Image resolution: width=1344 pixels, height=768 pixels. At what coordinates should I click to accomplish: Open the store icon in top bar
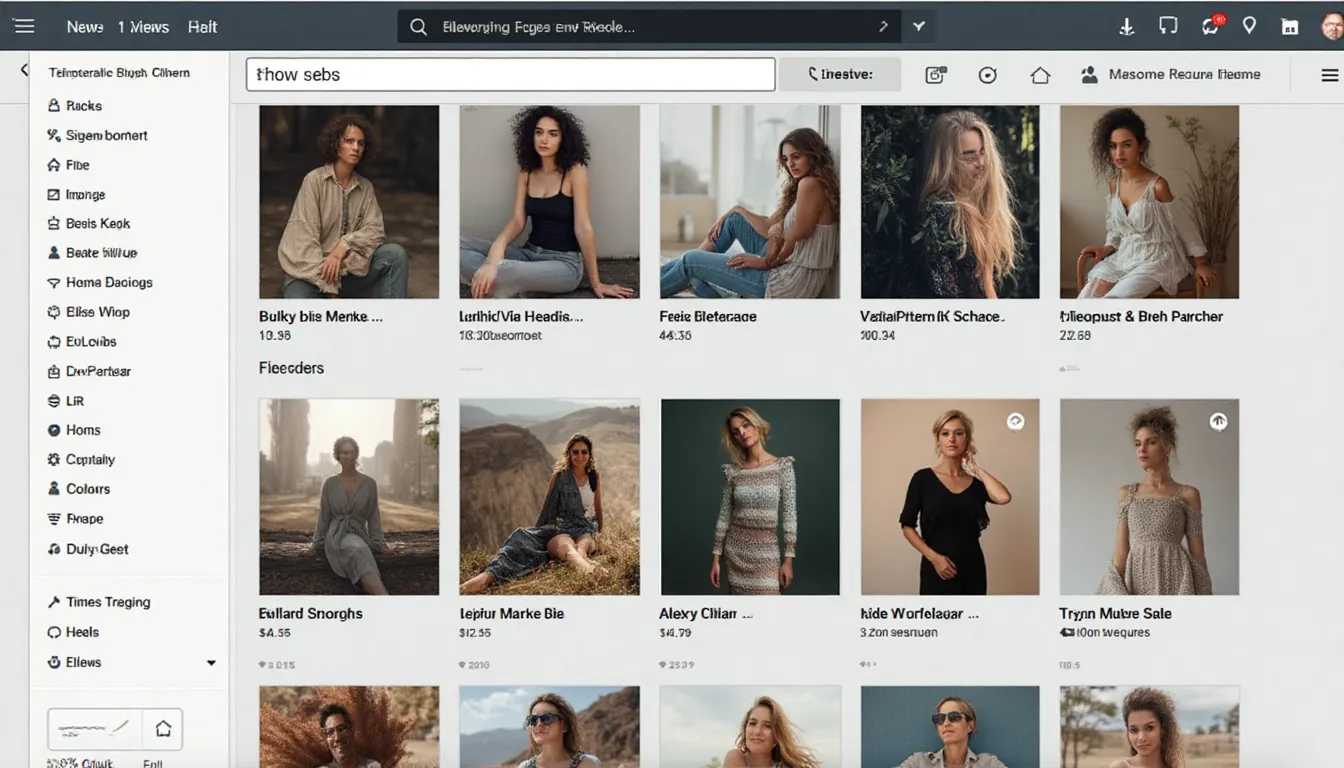point(1290,27)
